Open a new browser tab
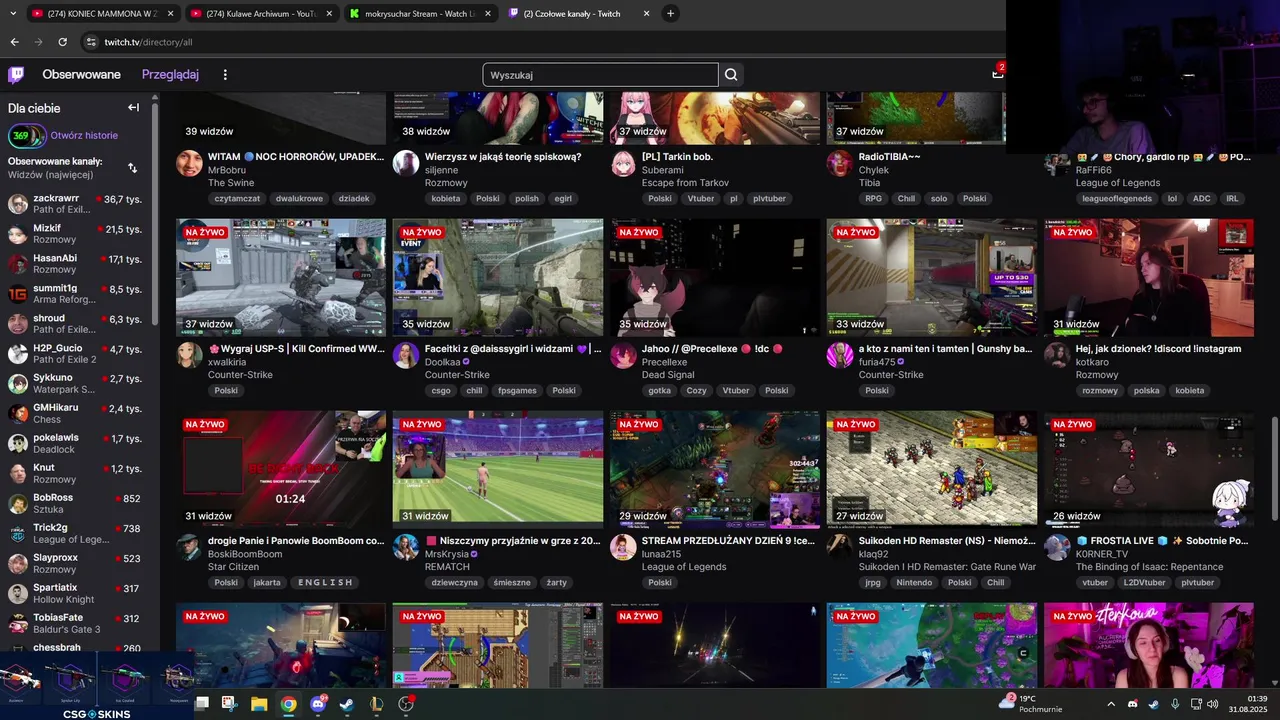Screen dimensions: 1280x720 tap(670, 13)
